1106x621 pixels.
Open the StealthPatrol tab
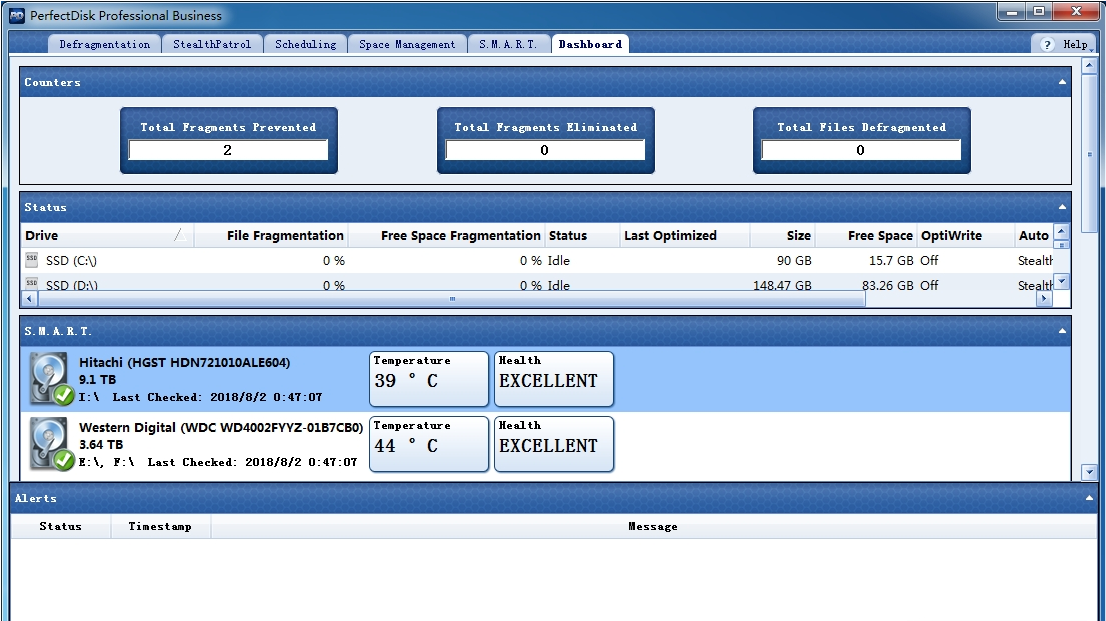(212, 44)
